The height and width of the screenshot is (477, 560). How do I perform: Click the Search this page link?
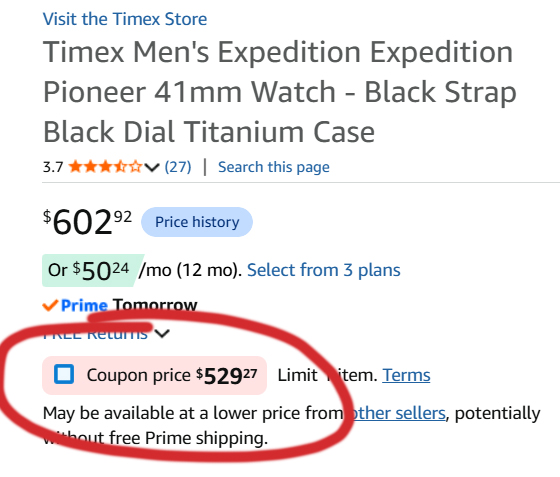[274, 167]
